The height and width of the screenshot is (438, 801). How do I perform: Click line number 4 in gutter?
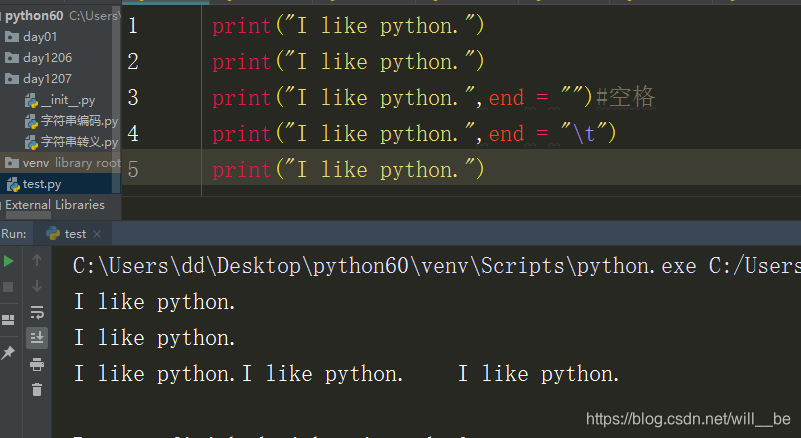133,134
